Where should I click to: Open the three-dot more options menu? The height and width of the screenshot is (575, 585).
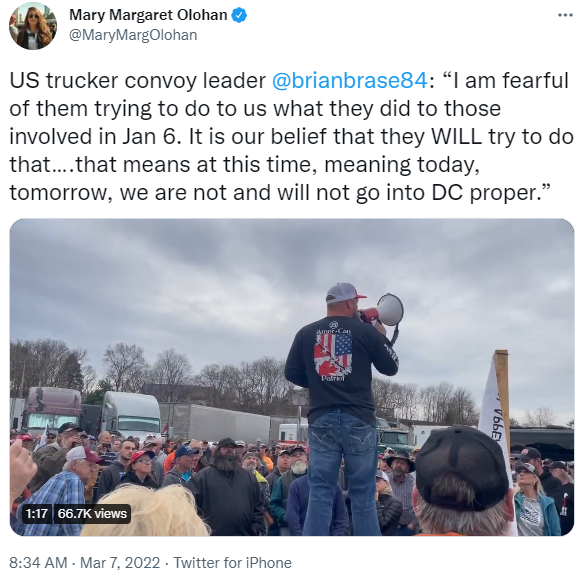565,15
